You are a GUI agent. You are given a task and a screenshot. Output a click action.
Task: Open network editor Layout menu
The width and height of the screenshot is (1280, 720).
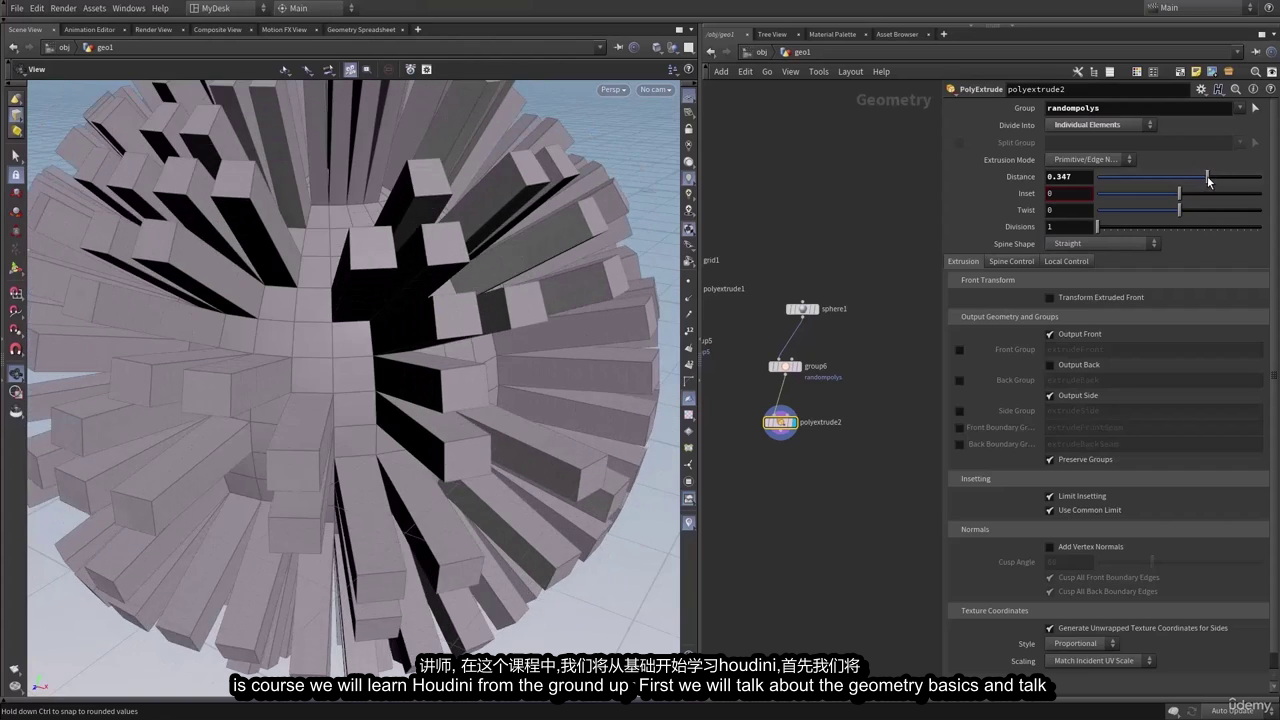click(x=850, y=72)
